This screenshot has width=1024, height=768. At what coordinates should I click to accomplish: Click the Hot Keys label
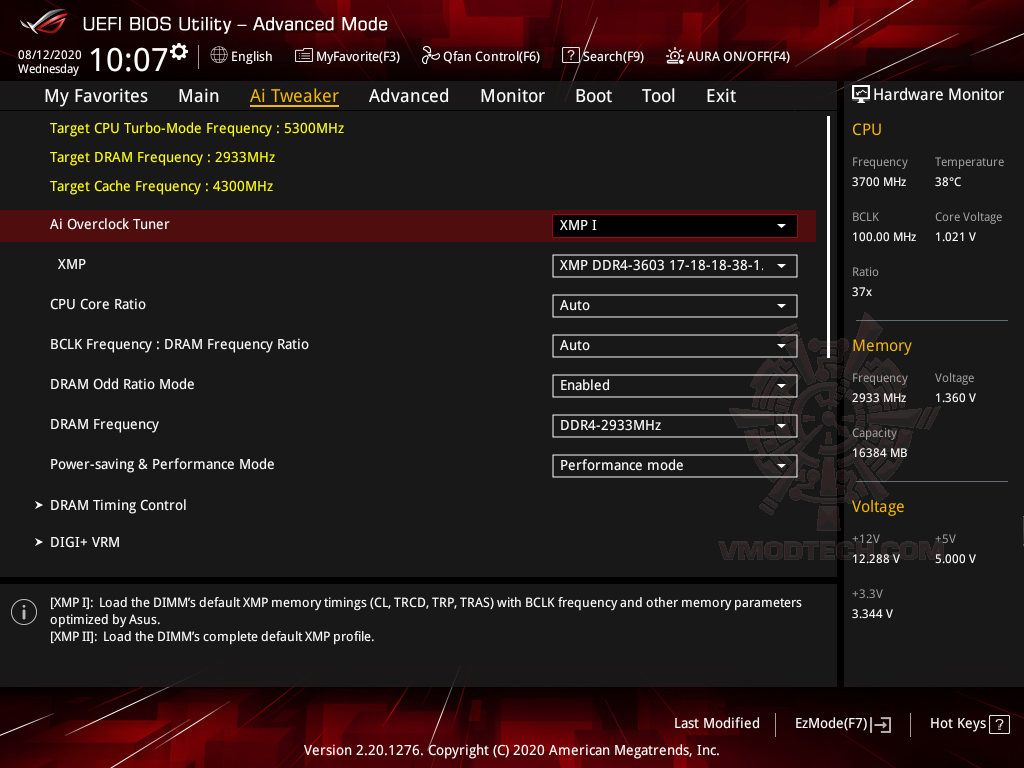point(957,724)
